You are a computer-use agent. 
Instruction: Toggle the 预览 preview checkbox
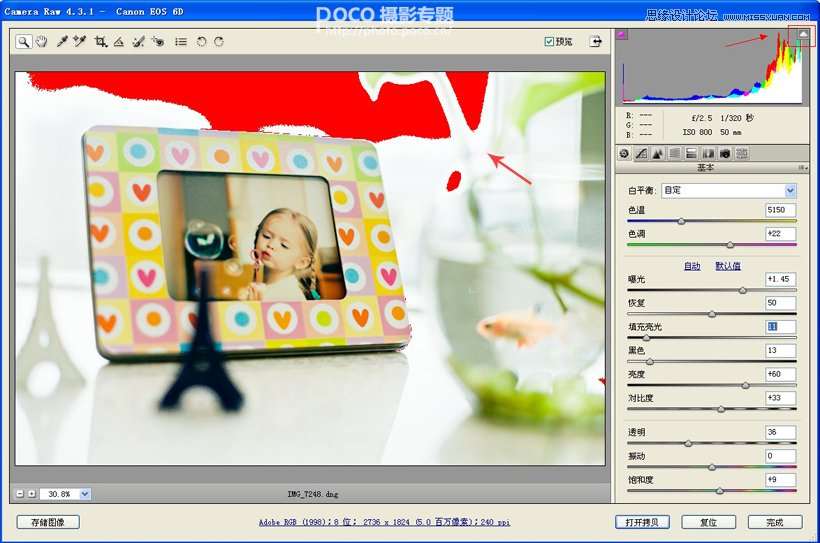tap(549, 41)
